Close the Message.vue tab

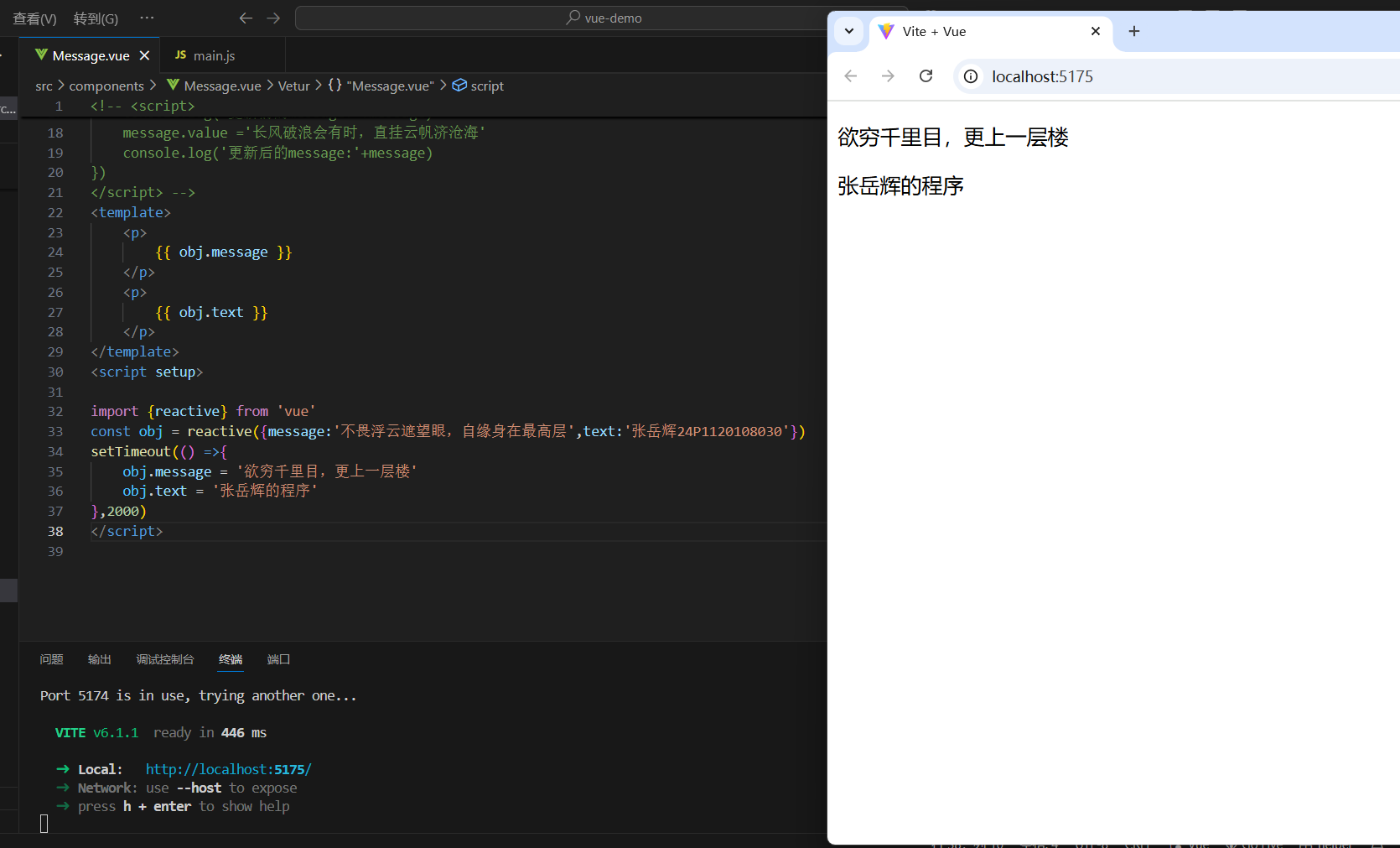pos(144,55)
